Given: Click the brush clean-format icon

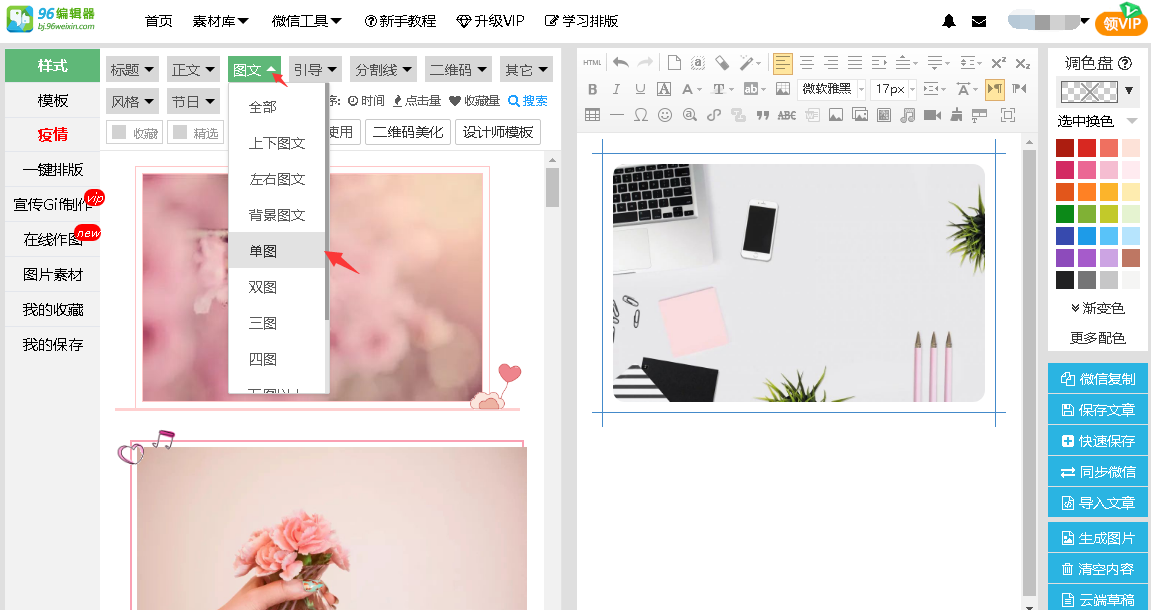Looking at the screenshot, I should (956, 115).
